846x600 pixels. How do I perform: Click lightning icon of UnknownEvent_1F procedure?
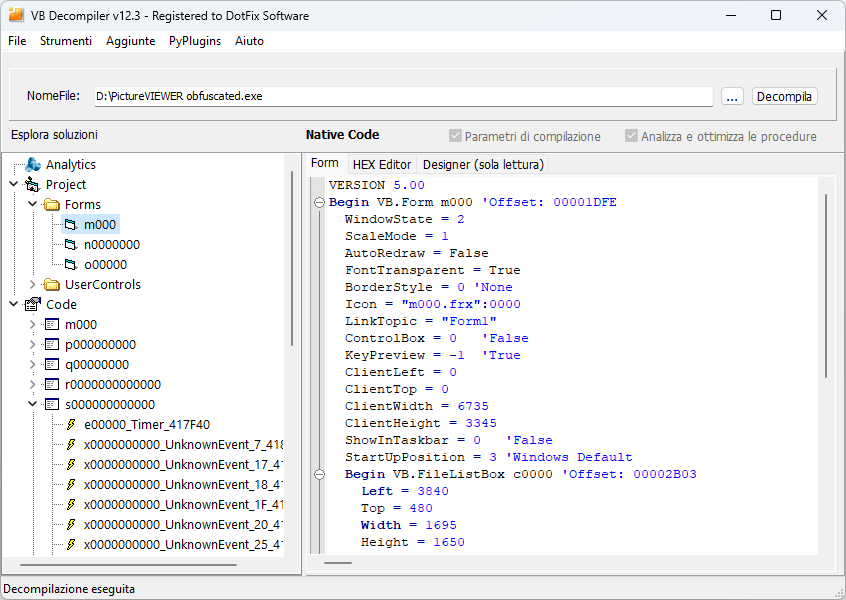pyautogui.click(x=71, y=504)
